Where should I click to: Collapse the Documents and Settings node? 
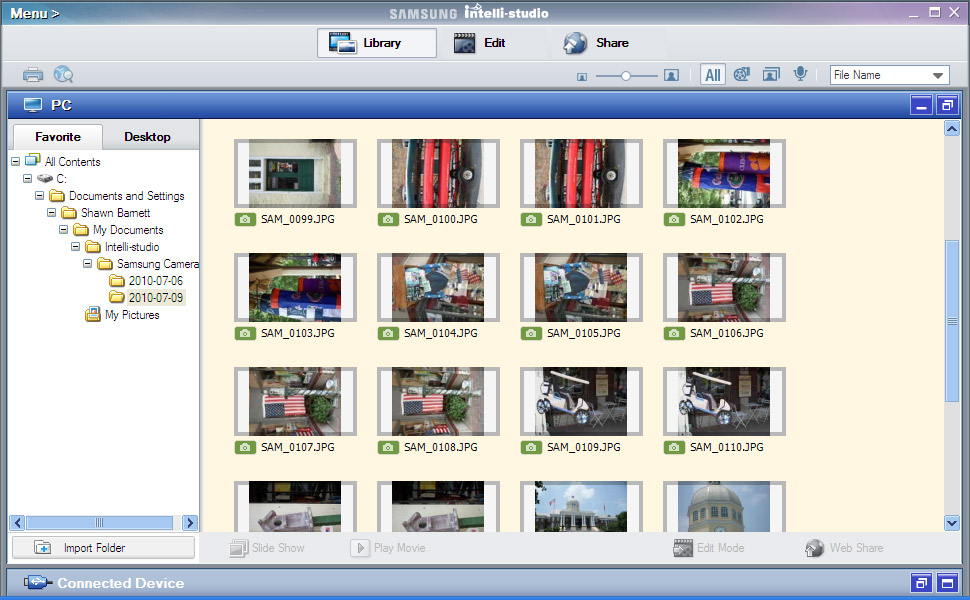[40, 196]
